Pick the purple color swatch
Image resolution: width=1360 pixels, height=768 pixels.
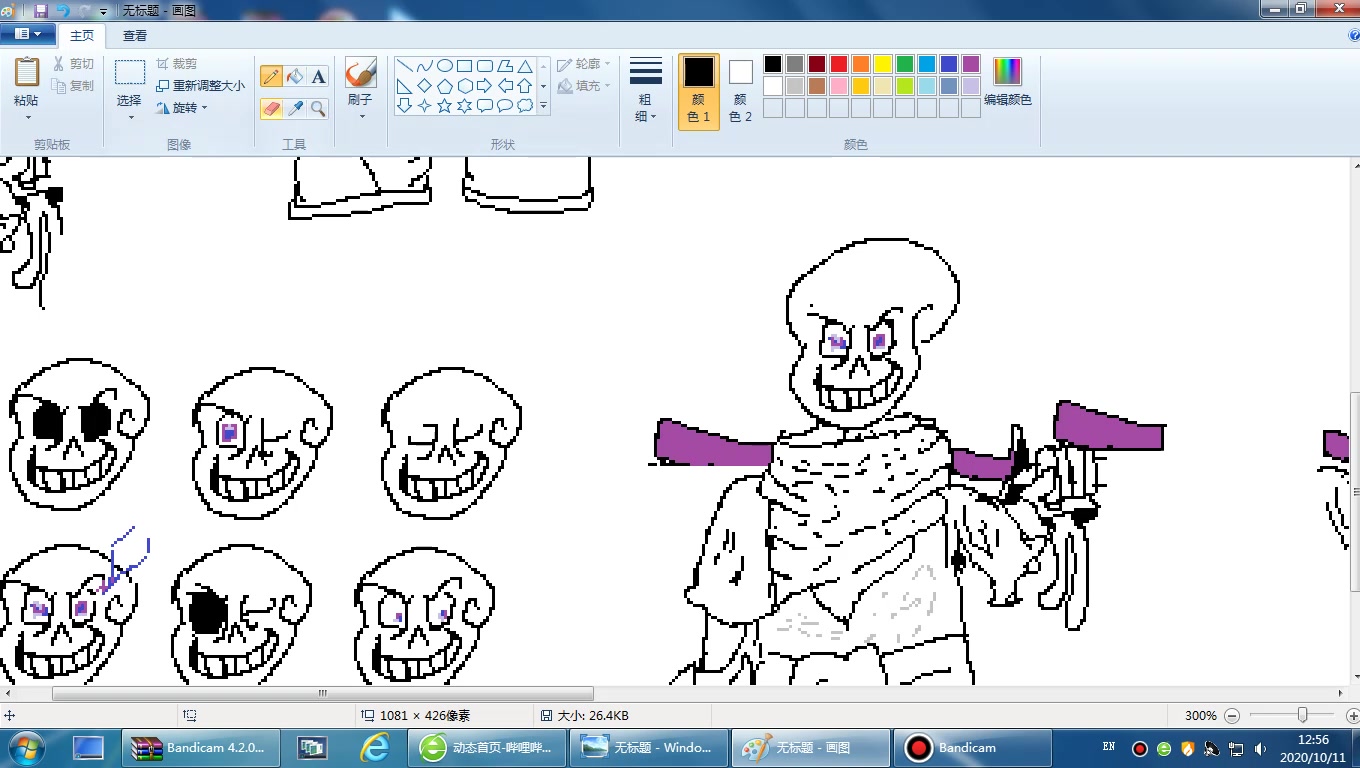[971, 64]
